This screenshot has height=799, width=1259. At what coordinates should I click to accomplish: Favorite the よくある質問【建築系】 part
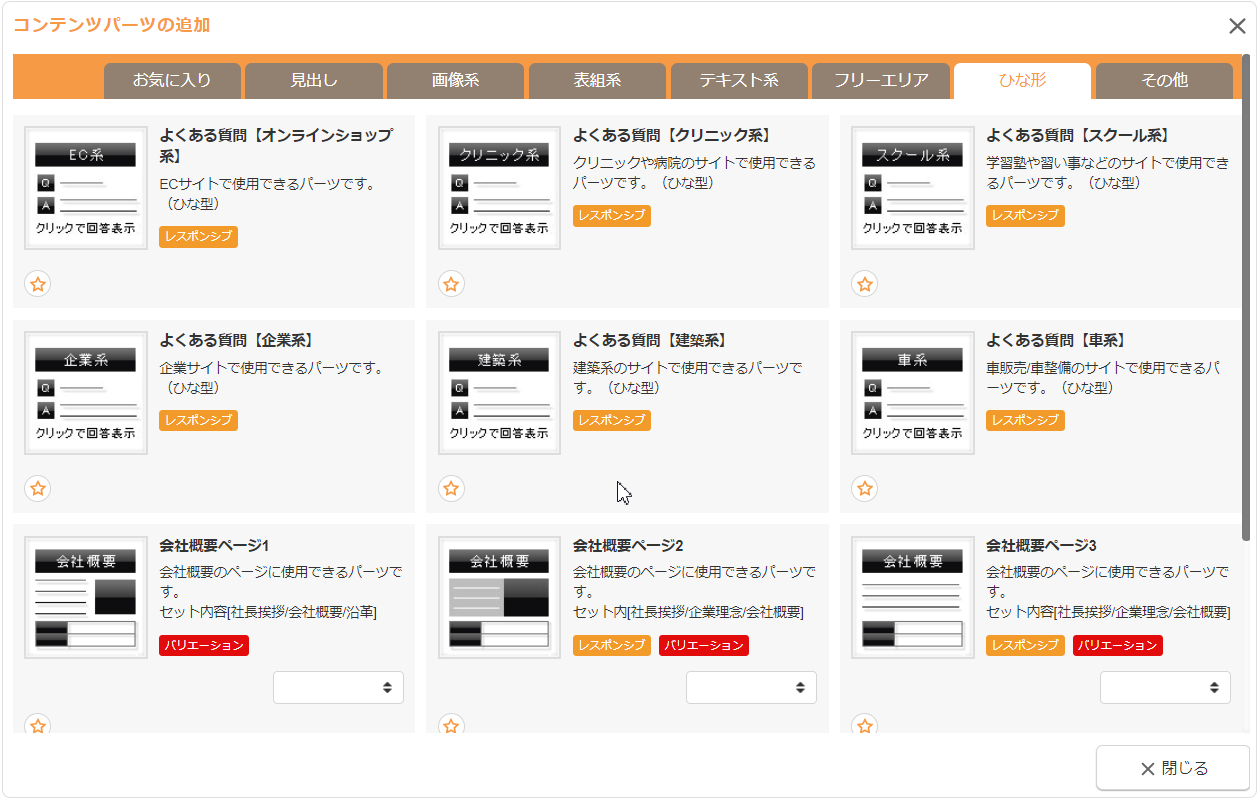click(x=451, y=489)
